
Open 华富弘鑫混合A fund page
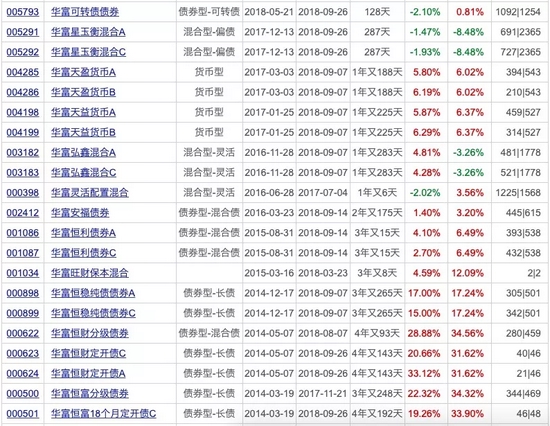coord(83,153)
